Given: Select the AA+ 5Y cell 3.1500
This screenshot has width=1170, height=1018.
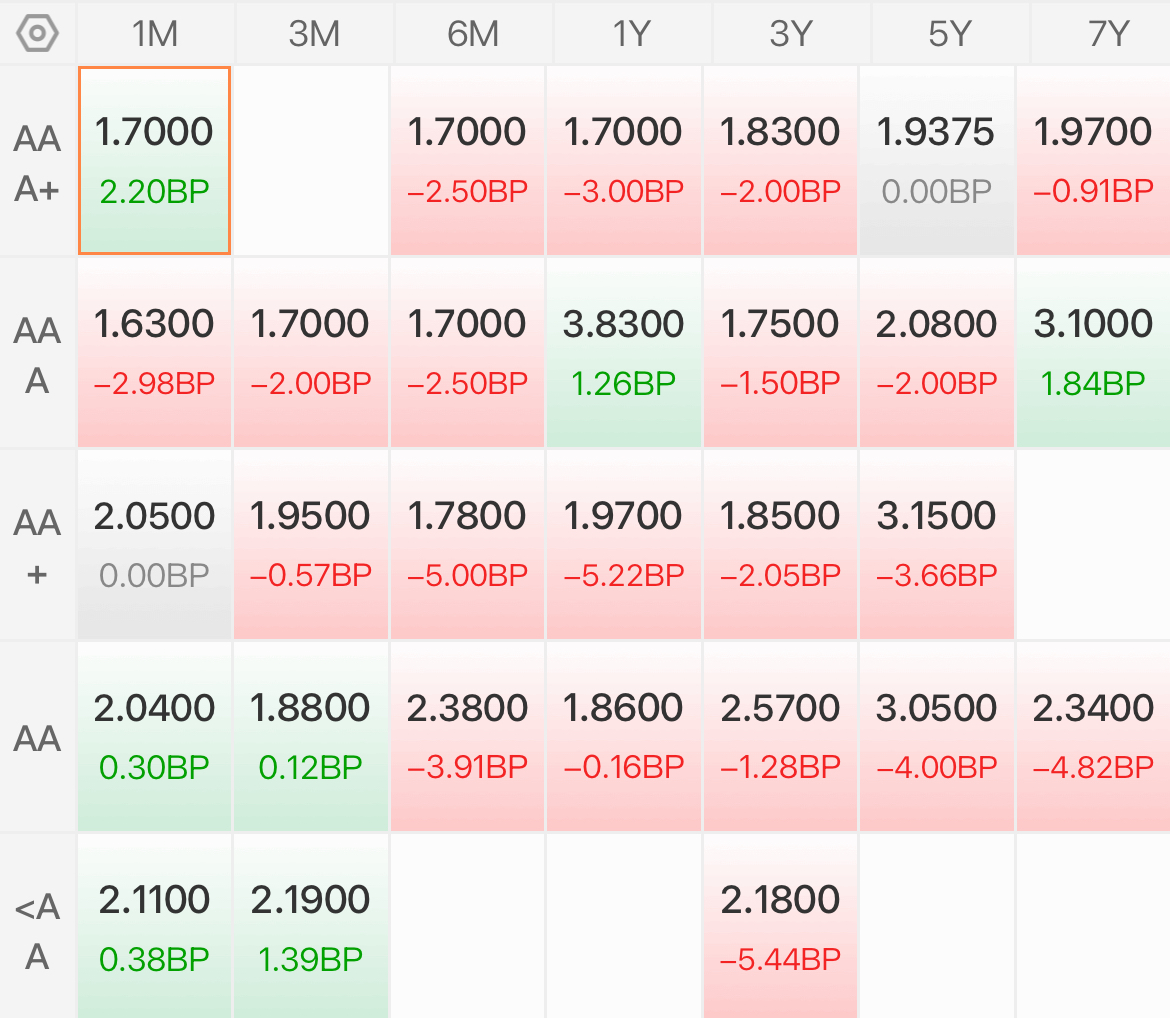Looking at the screenshot, I should point(936,544).
